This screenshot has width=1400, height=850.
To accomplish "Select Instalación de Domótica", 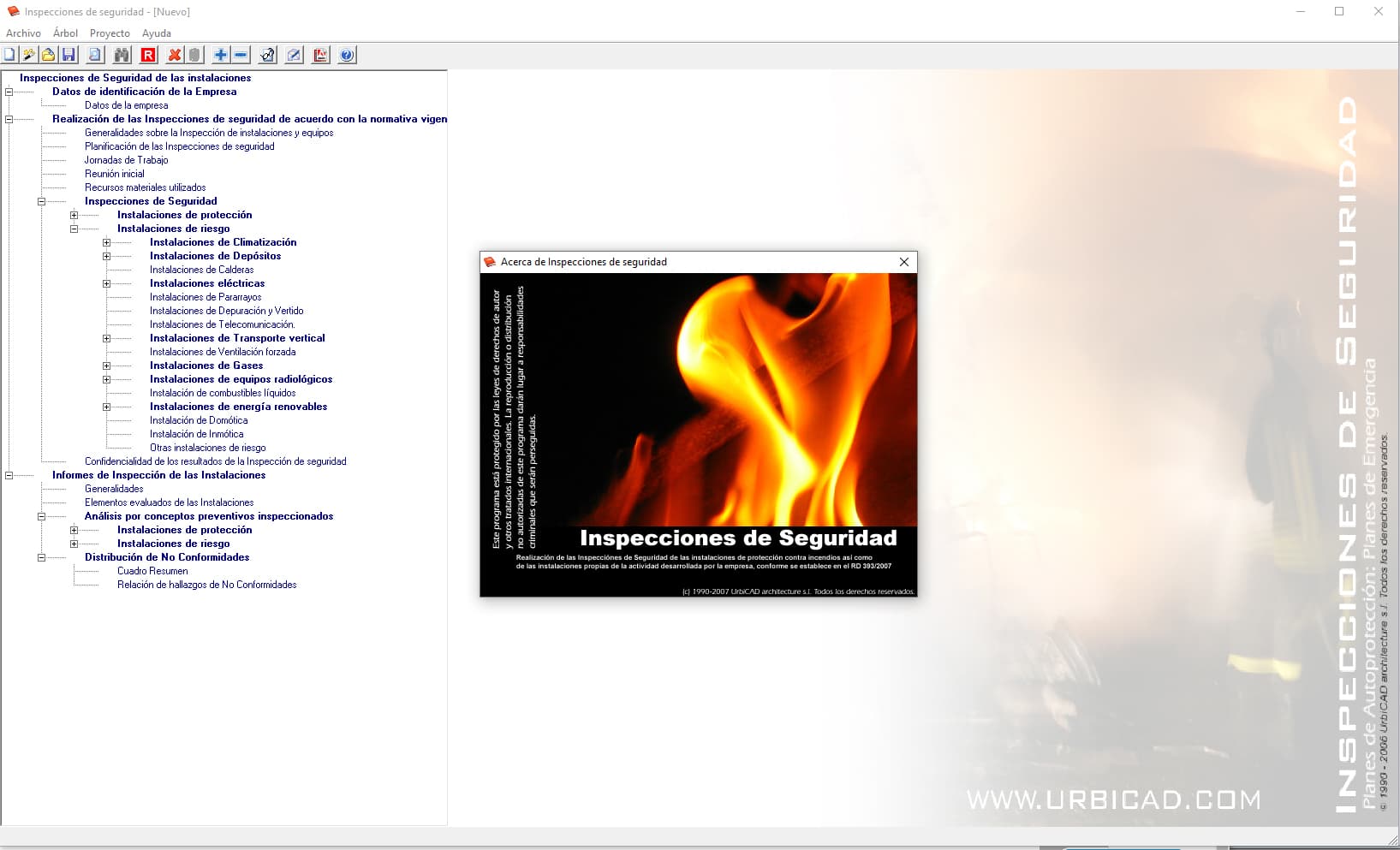I will point(199,420).
